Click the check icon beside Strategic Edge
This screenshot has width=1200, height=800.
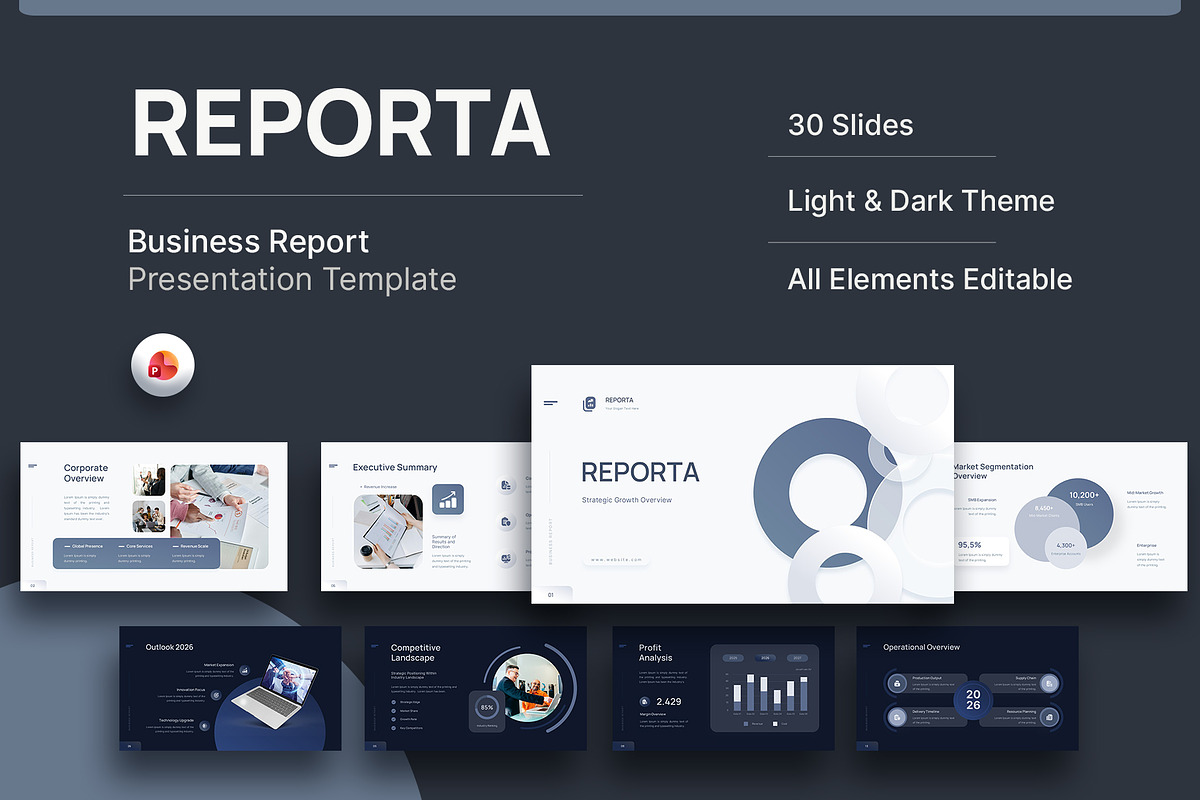click(x=394, y=702)
